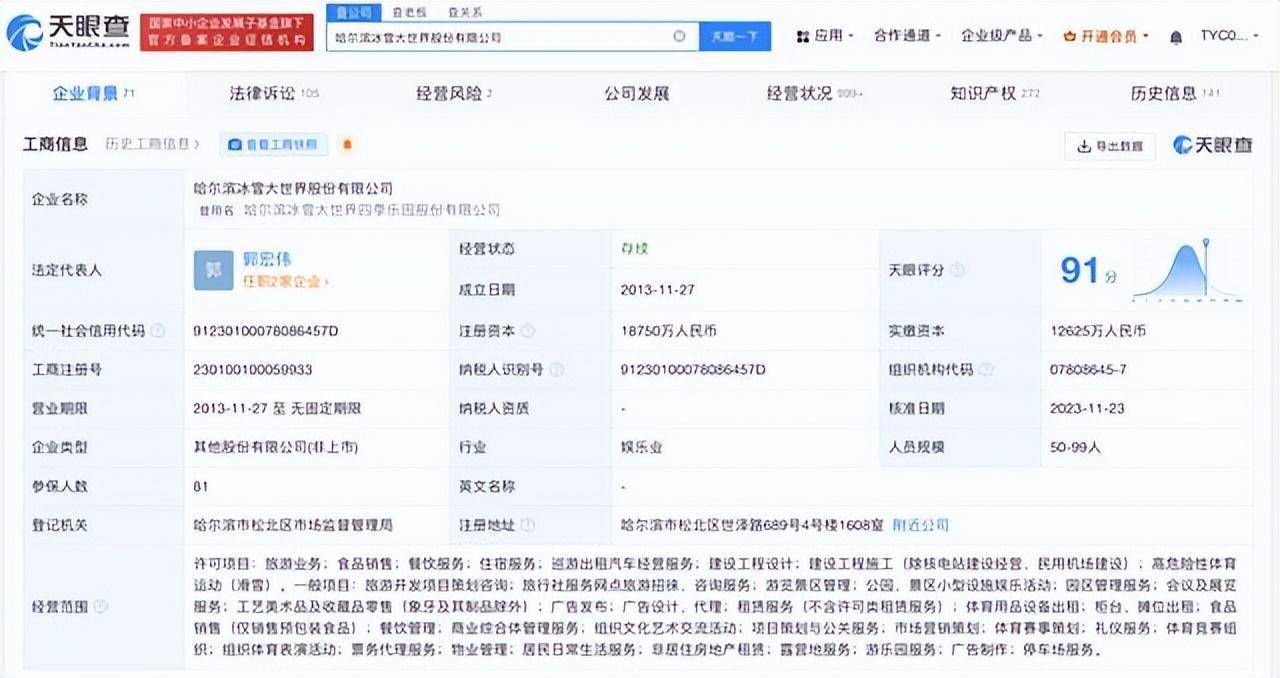1280x678 pixels.
Task: Click the 查看工商快照 button
Action: click(274, 144)
